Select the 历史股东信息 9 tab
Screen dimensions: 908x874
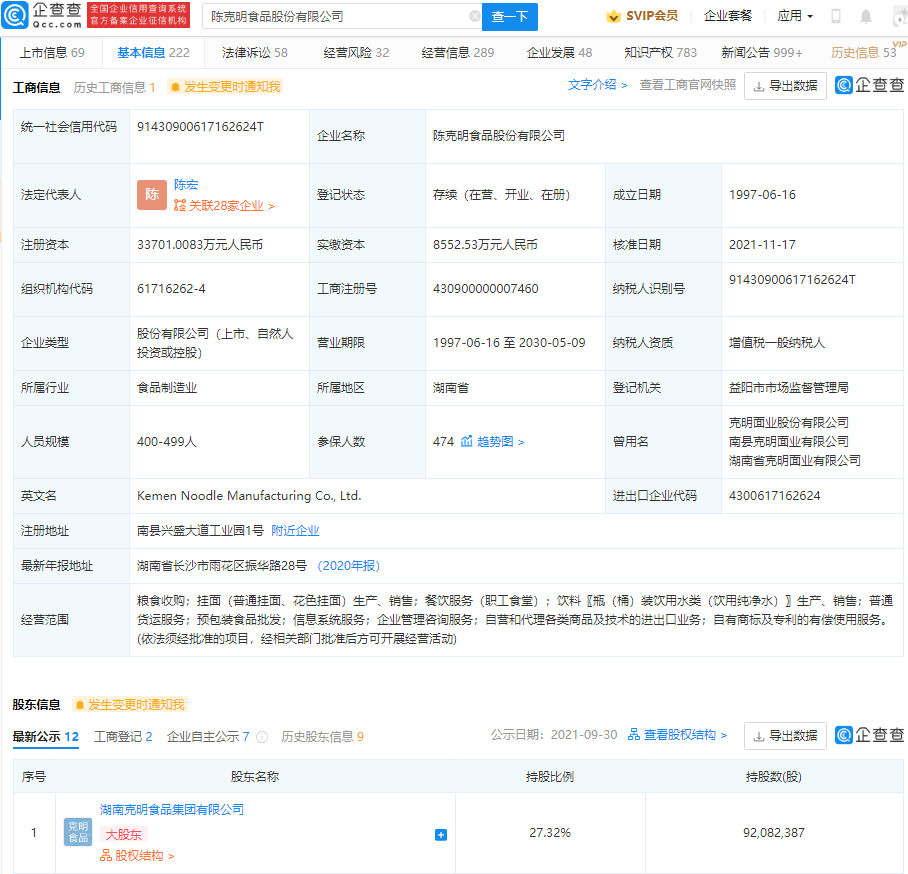click(323, 737)
